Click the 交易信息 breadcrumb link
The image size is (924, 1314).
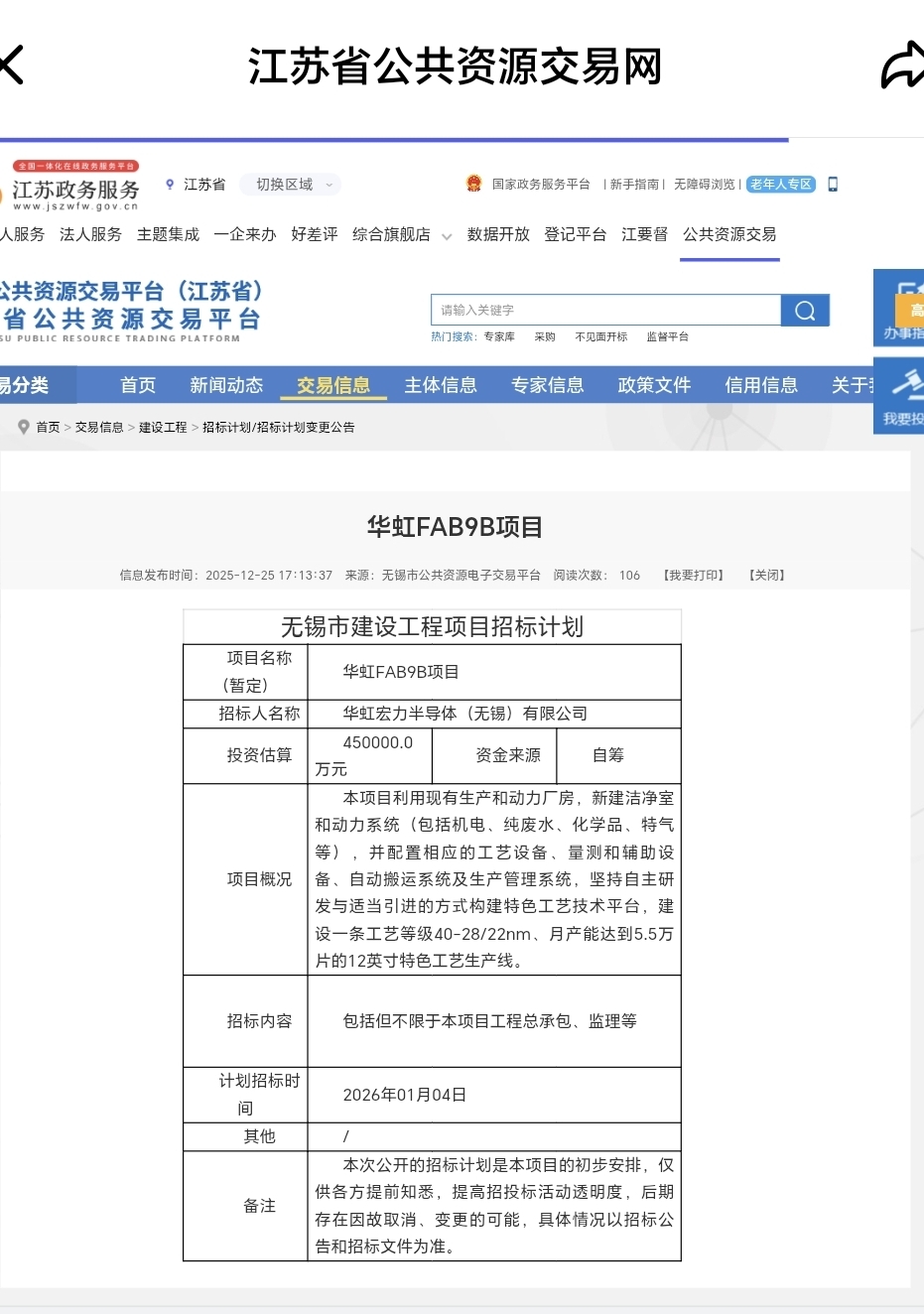99,428
